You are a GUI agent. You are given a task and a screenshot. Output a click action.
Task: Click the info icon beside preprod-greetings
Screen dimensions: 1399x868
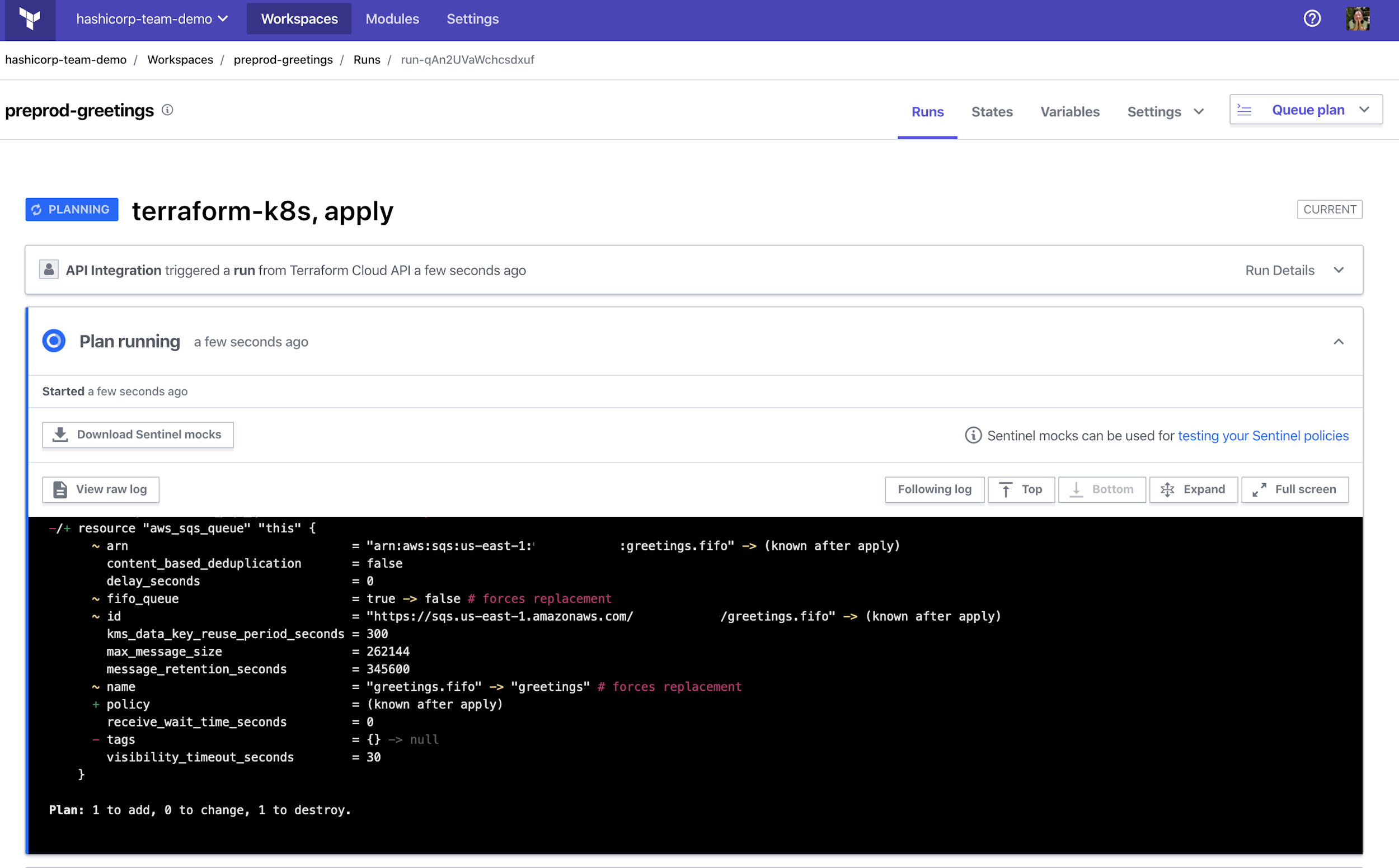167,110
